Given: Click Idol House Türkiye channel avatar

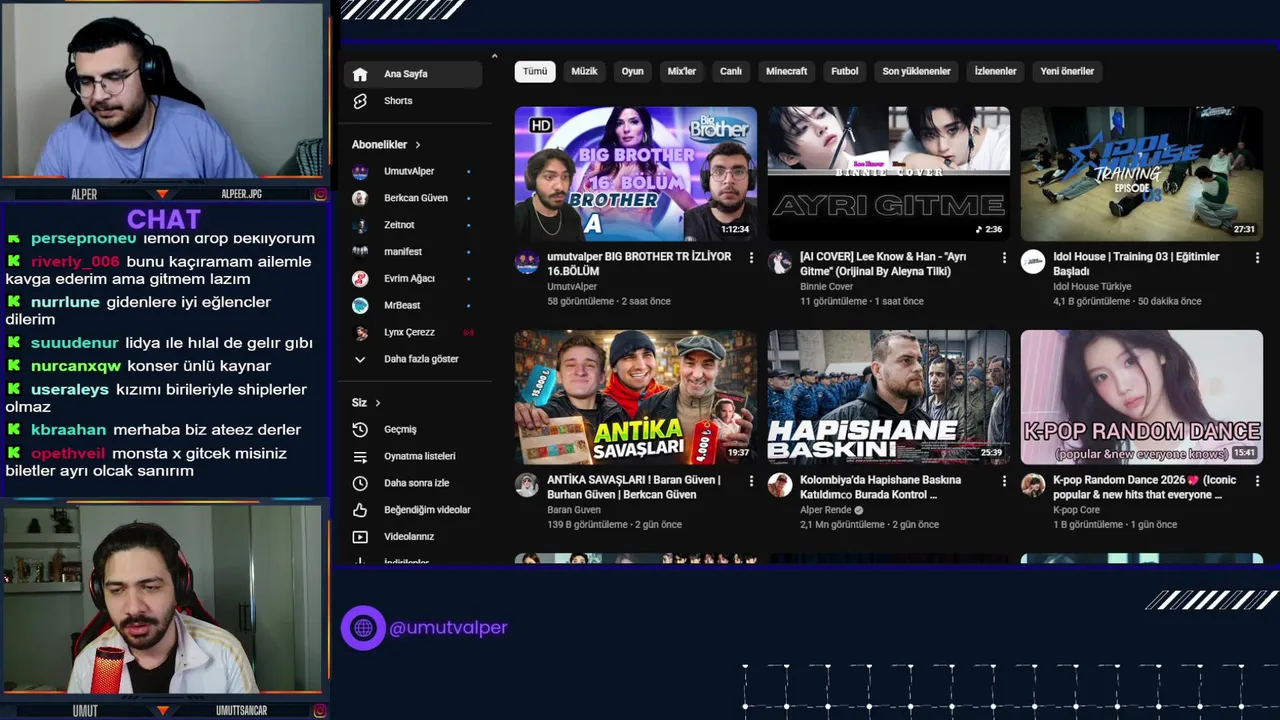Looking at the screenshot, I should tap(1033, 262).
